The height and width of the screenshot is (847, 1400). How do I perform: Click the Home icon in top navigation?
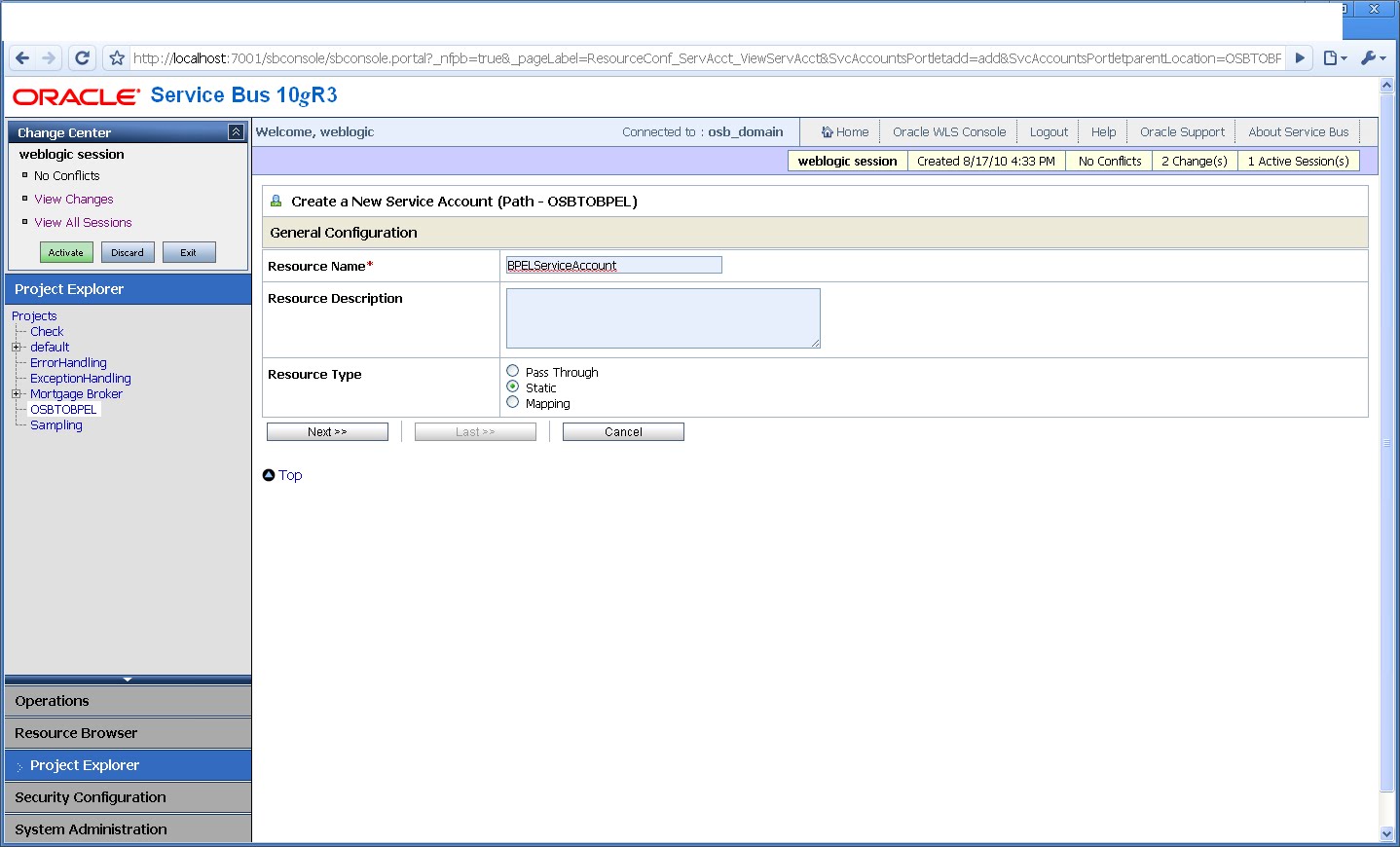point(828,132)
